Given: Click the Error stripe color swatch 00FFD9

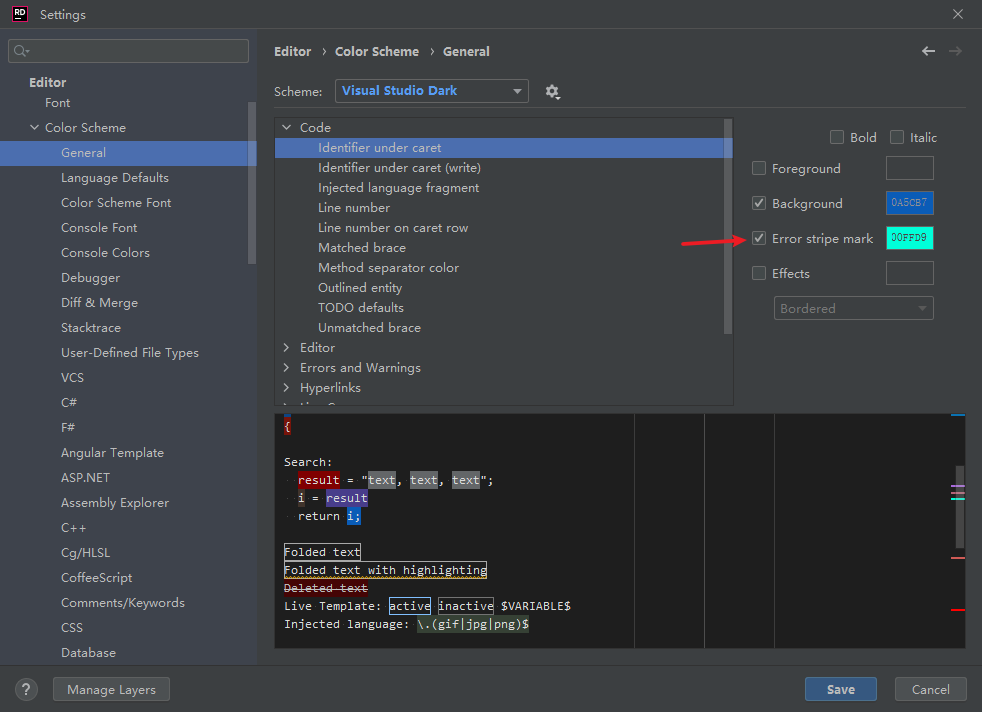Looking at the screenshot, I should point(909,238).
